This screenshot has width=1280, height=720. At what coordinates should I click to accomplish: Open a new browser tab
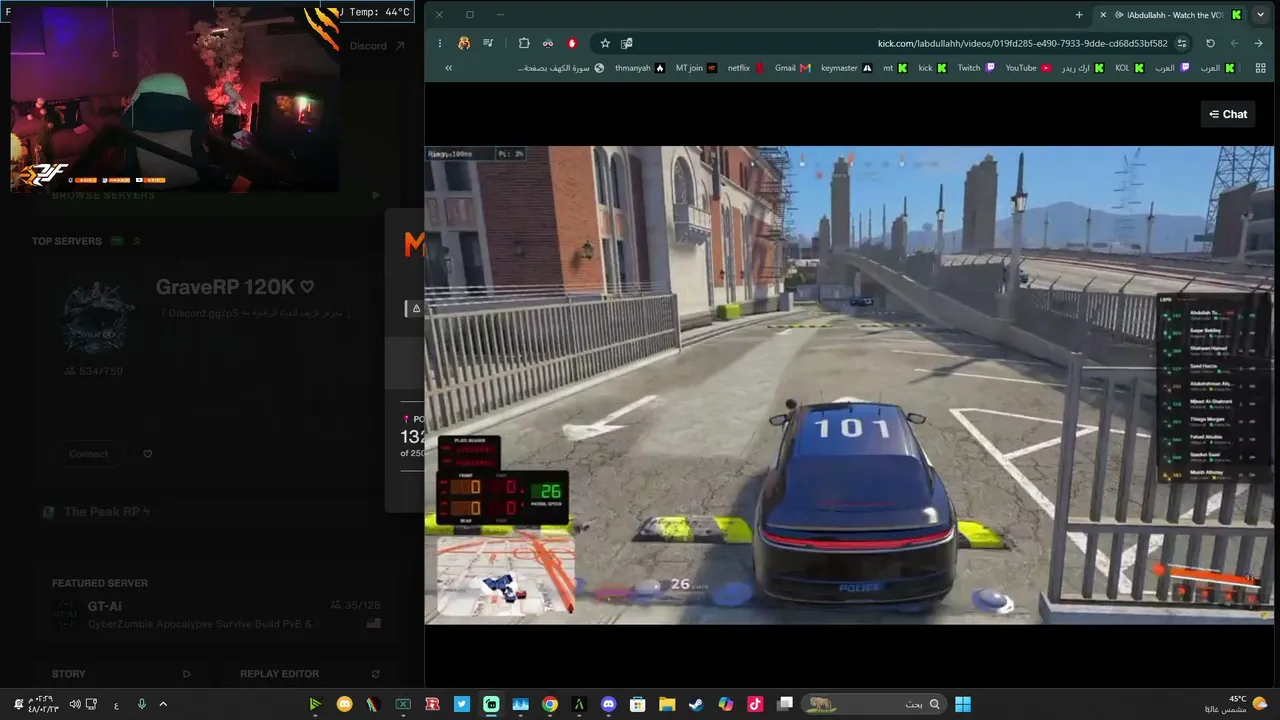1079,15
